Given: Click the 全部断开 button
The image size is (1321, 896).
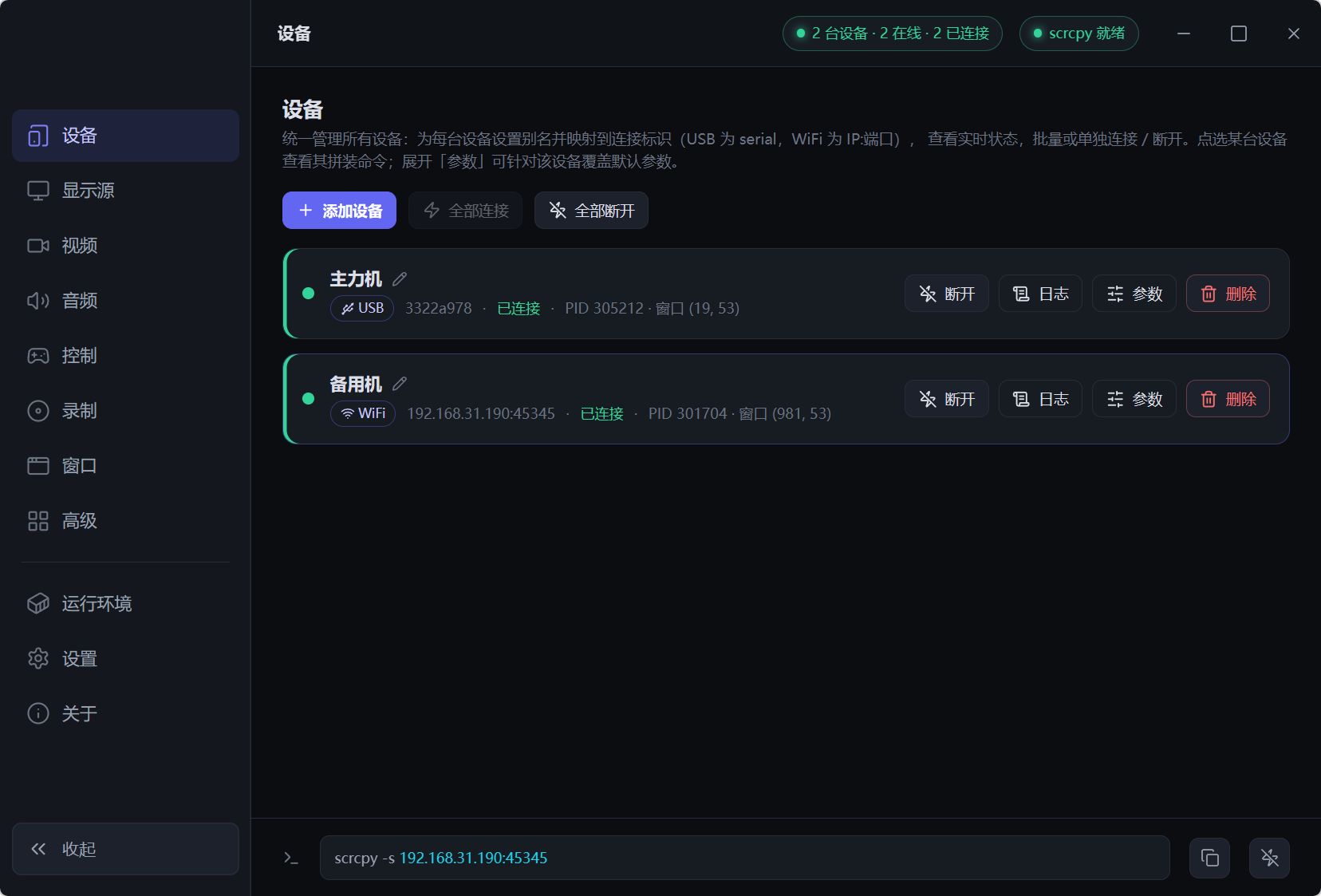Looking at the screenshot, I should 591,211.
